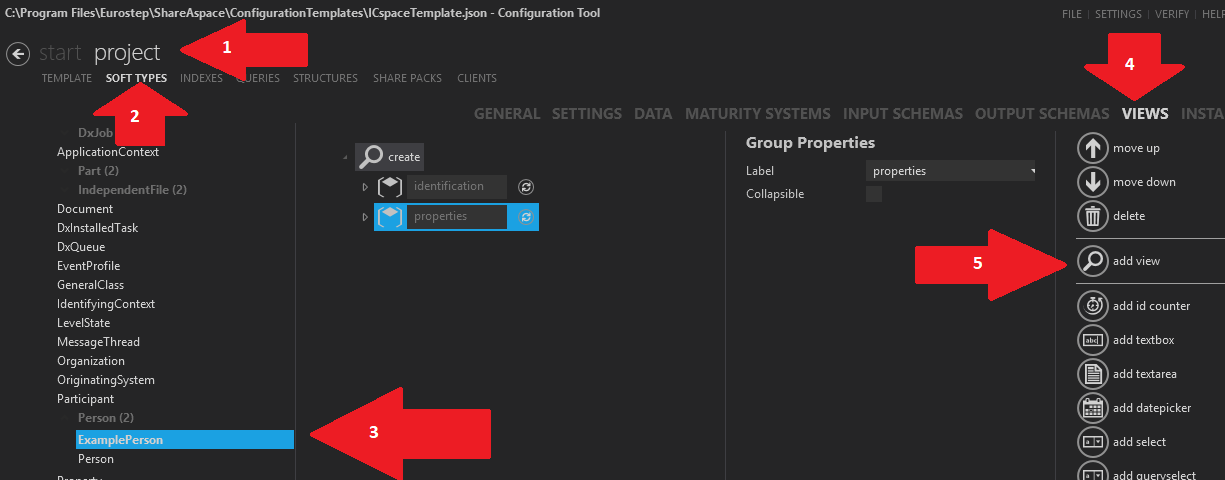Screen dimensions: 1225x480
Task: Click refresh icon beside identification
Action: click(526, 187)
